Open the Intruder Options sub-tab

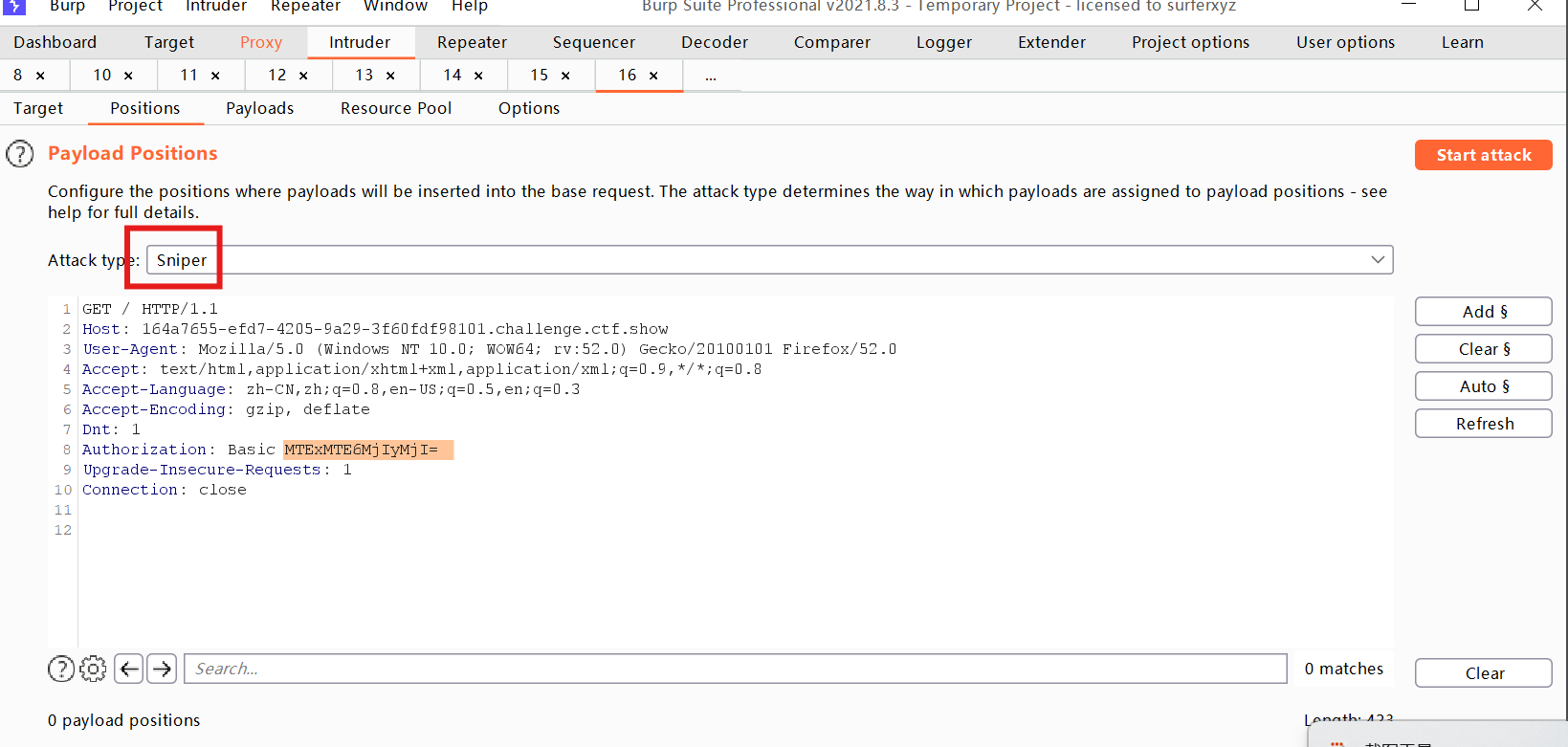[529, 108]
